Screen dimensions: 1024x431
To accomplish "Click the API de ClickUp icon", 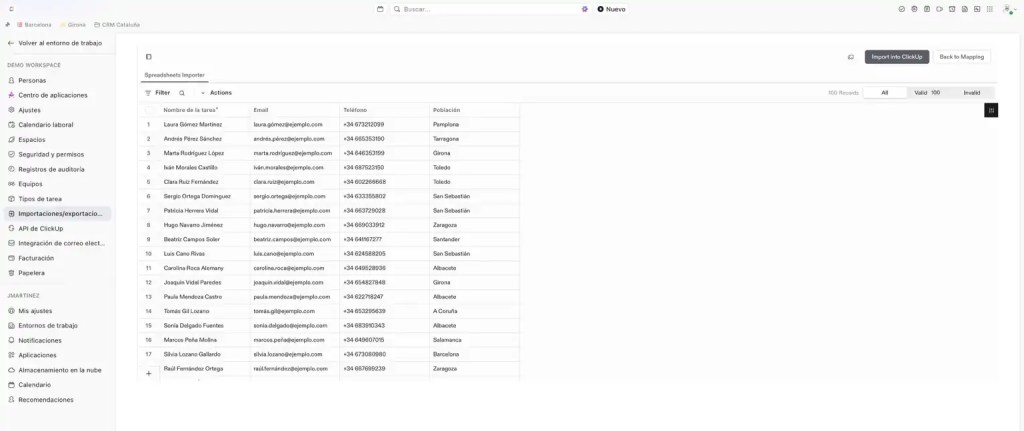I will [x=11, y=229].
